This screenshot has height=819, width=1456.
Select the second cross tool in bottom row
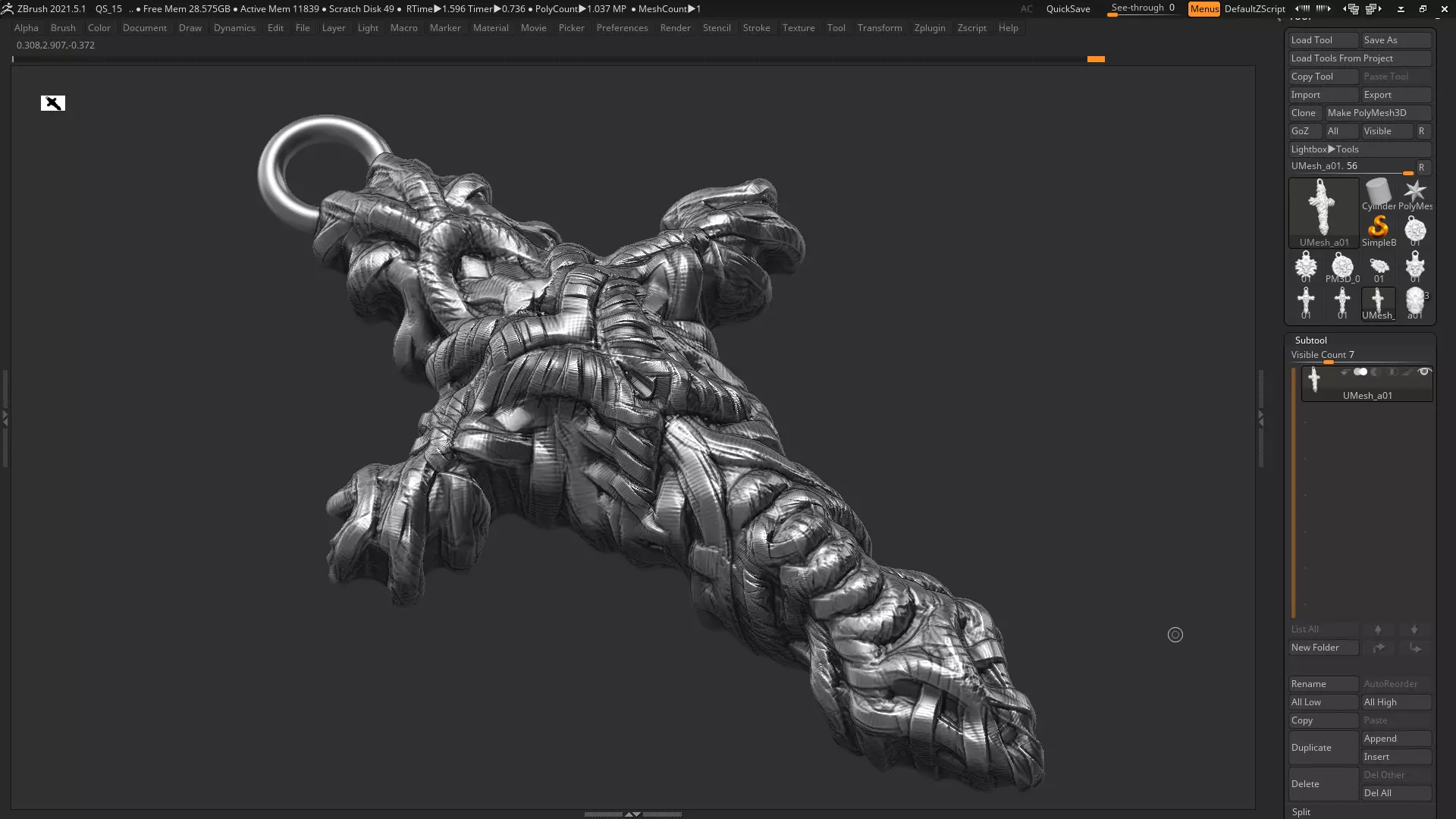1342,304
